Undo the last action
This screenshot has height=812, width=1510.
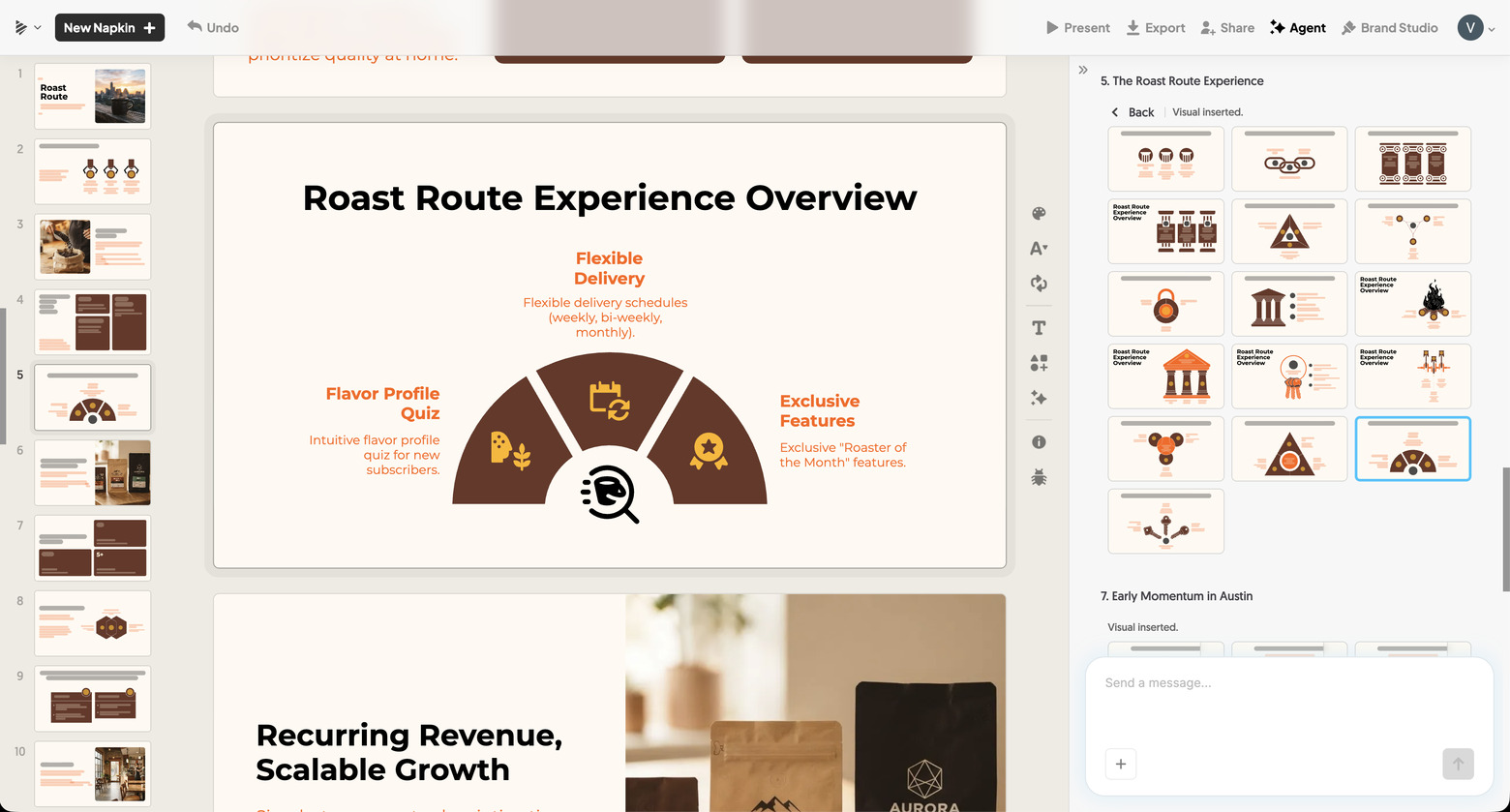pos(213,28)
